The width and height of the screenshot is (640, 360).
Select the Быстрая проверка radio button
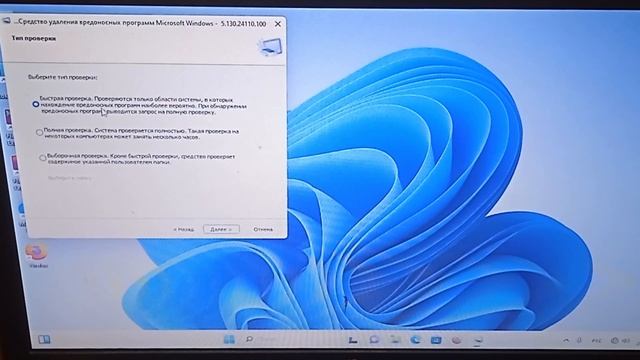pyautogui.click(x=36, y=104)
